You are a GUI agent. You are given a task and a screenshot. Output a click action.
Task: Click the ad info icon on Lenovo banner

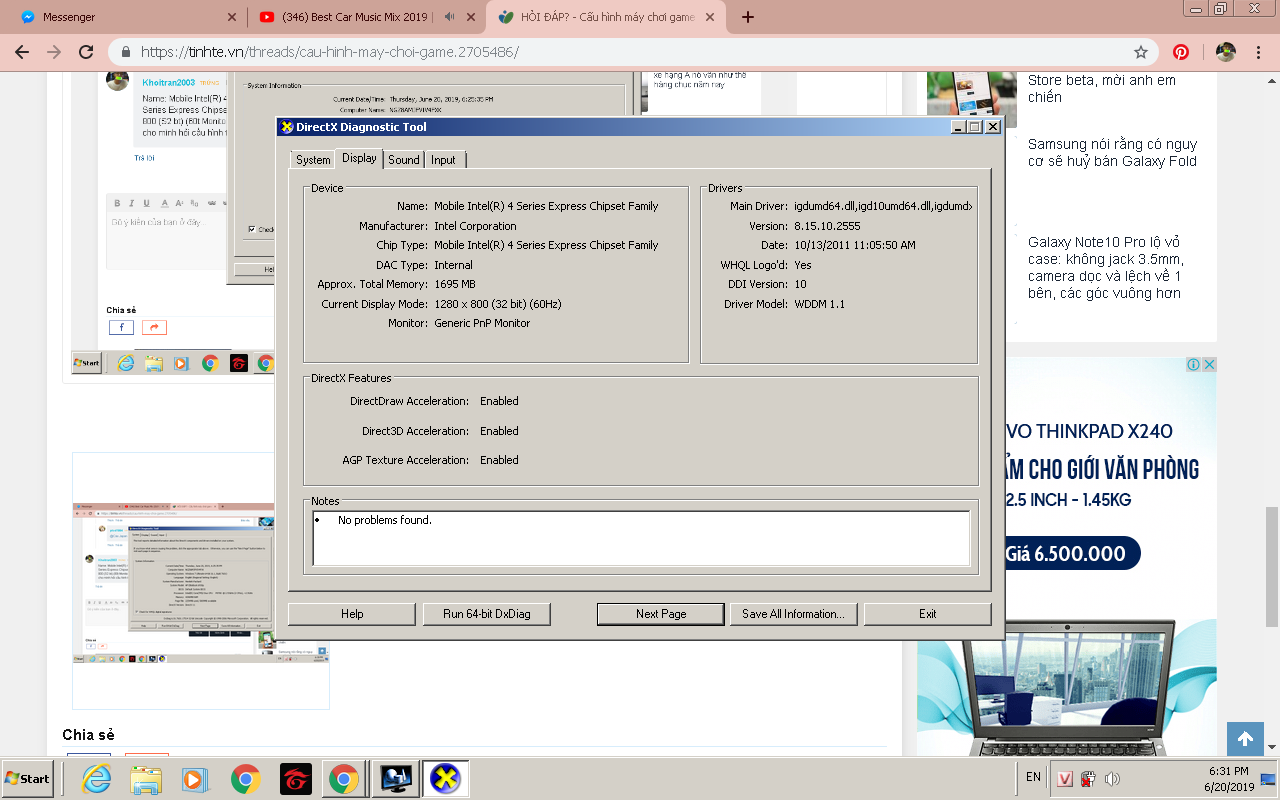tap(1193, 365)
